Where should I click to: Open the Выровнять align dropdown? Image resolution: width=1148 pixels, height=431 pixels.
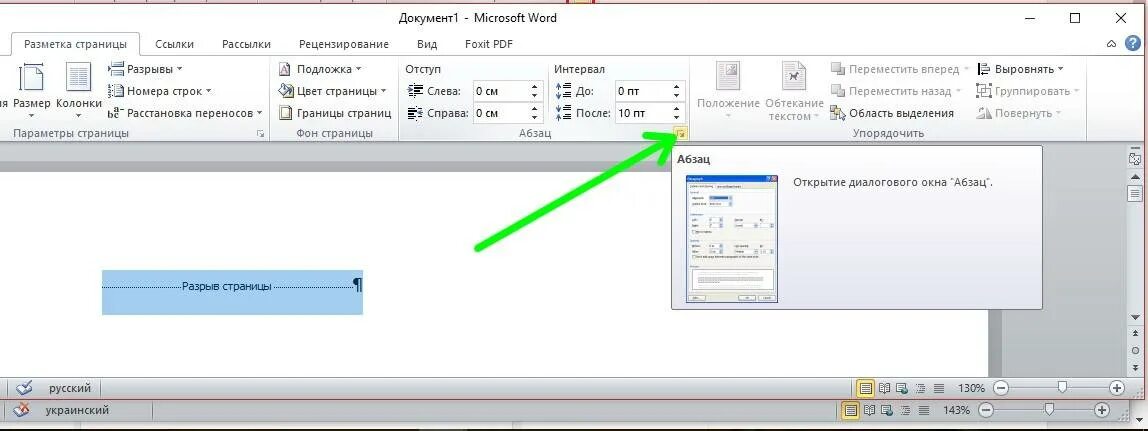1020,69
